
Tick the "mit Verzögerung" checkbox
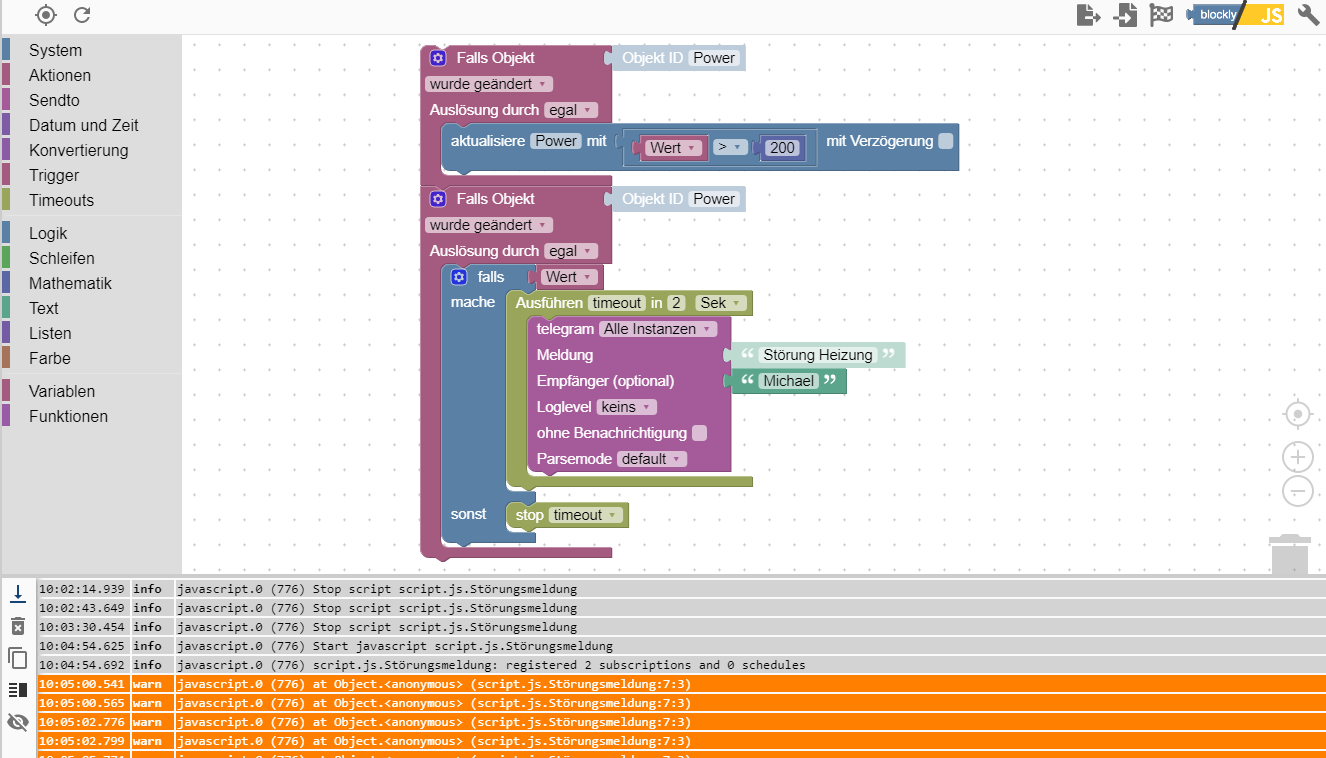click(x=946, y=141)
